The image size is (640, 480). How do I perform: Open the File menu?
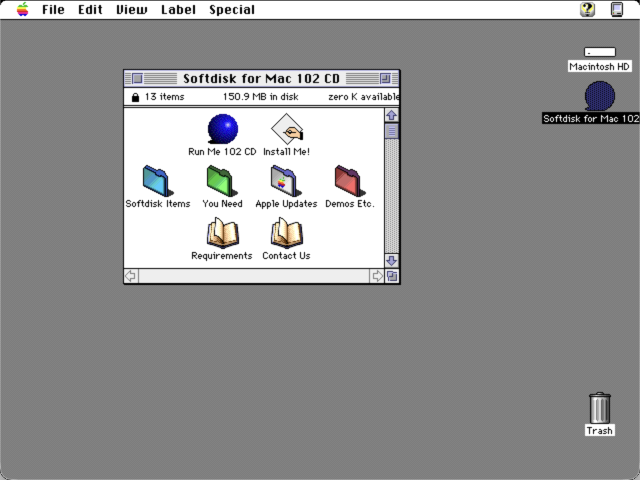point(53,9)
